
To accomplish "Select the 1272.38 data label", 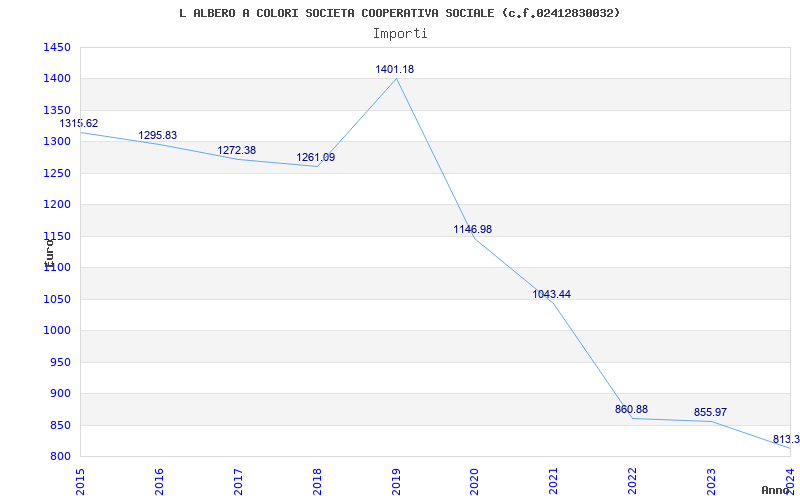I will tap(237, 151).
